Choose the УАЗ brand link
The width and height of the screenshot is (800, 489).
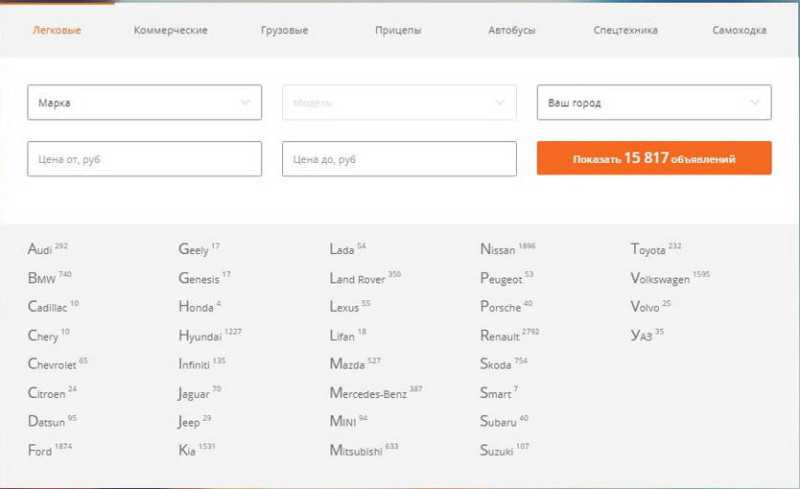(641, 336)
